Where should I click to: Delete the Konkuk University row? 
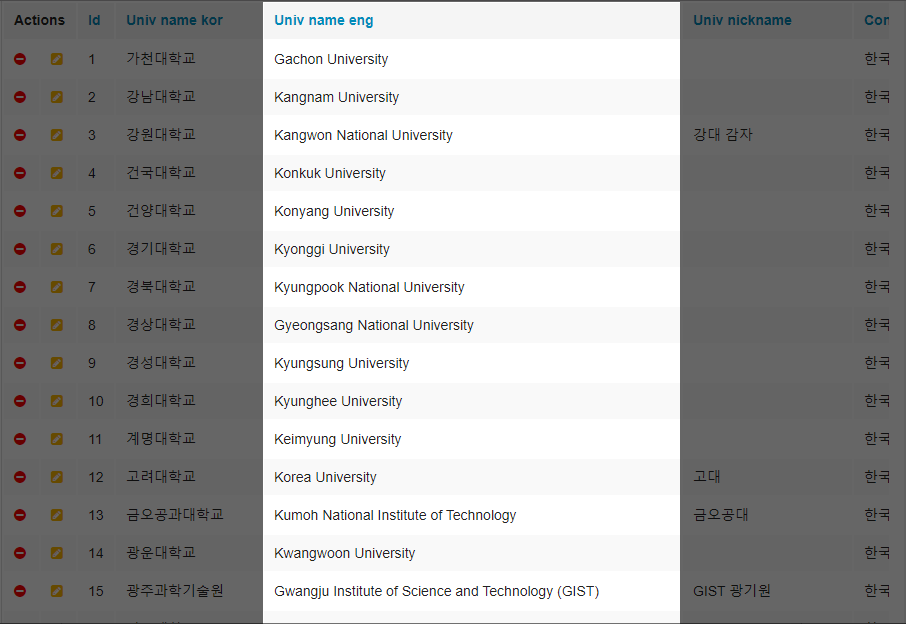[20, 173]
